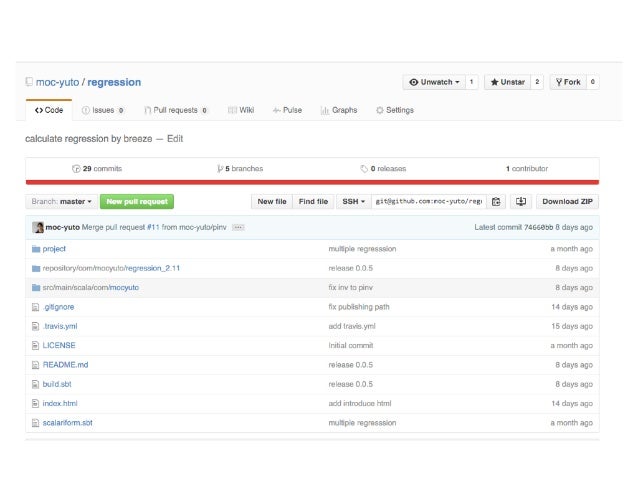Switch to the Issues tab
This screenshot has height=479, width=638.
103,110
